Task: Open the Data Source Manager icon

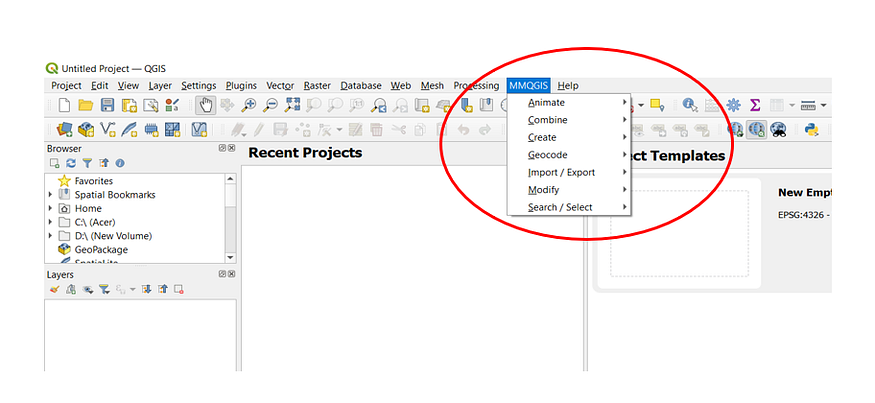Action: coord(65,130)
